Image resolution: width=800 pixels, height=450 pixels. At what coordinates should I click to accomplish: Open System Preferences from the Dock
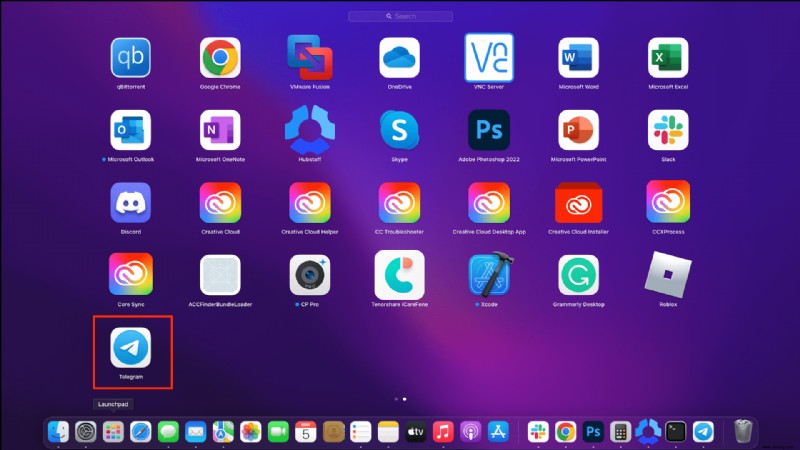click(x=86, y=432)
